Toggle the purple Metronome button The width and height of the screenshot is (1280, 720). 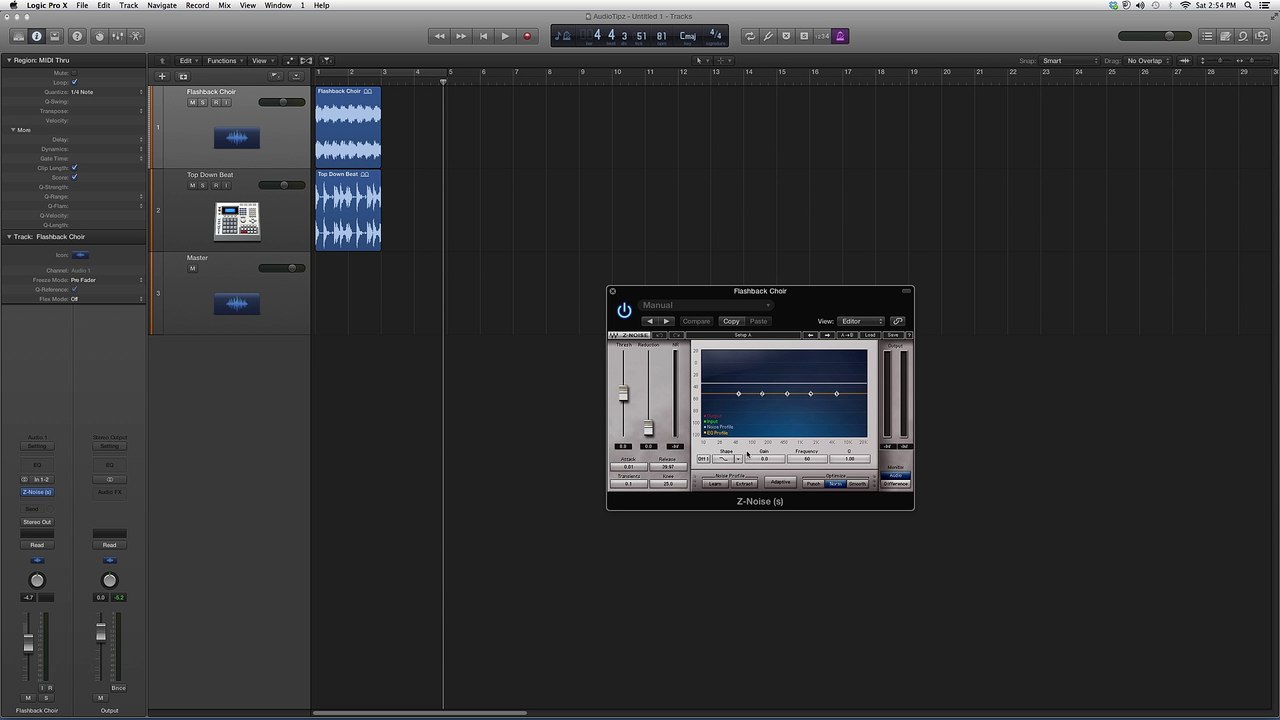click(841, 36)
